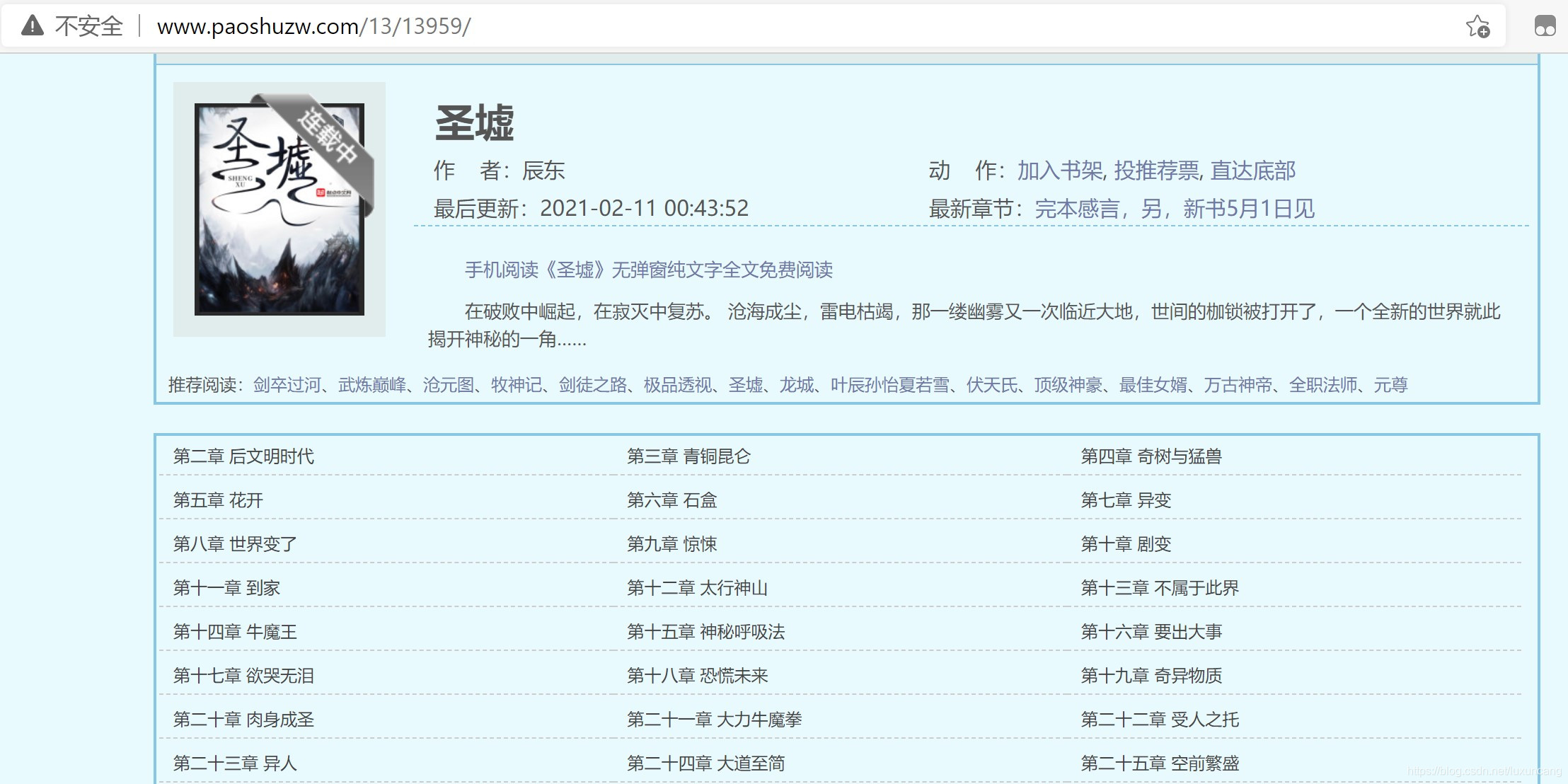
Task: Open recommended book 剑卒过河
Action: click(x=287, y=385)
